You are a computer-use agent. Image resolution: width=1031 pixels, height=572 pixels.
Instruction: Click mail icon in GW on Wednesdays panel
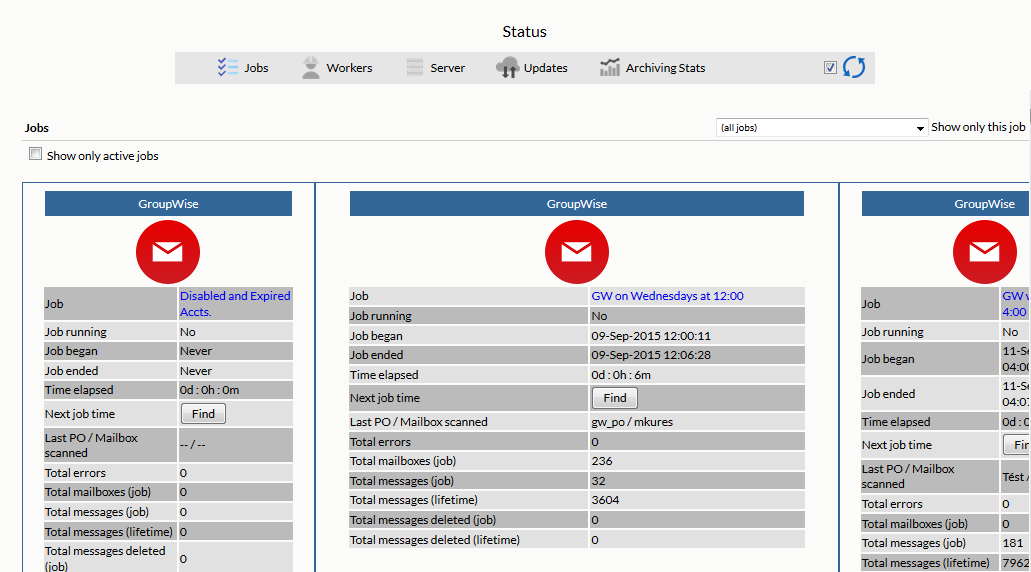click(x=576, y=251)
